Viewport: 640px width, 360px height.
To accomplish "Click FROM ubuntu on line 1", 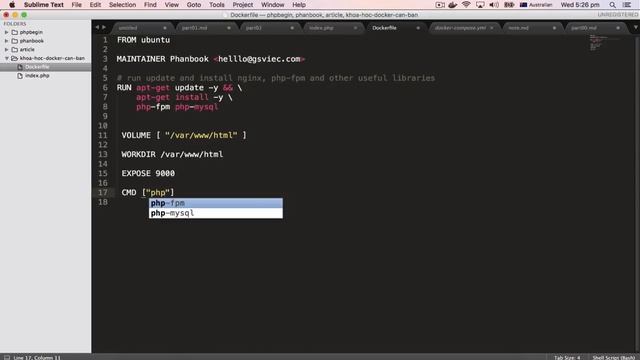I will point(143,40).
